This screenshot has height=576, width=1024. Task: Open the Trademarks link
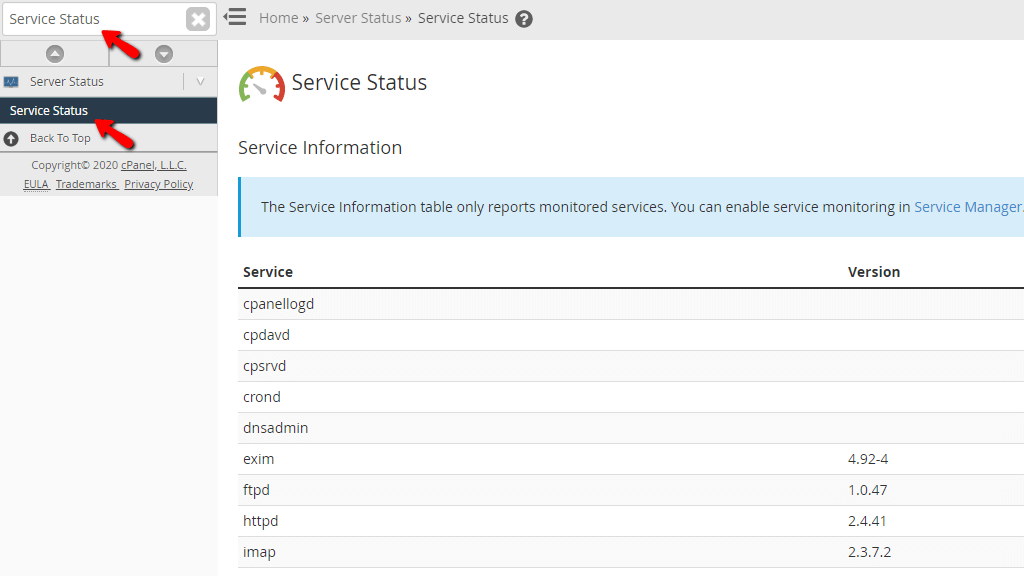pos(85,183)
